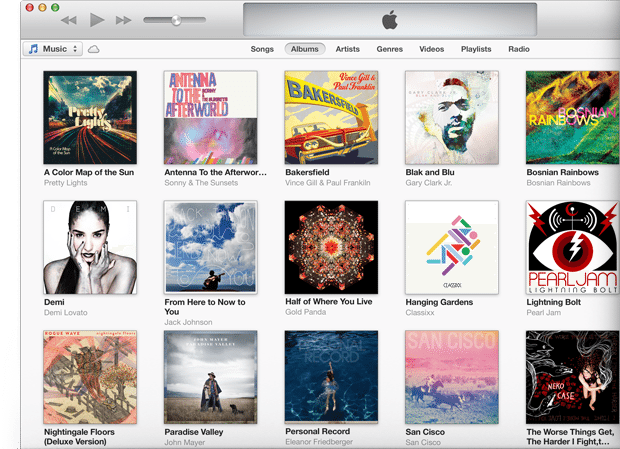The height and width of the screenshot is (449, 620).
Task: Select the Bakersfield album cover
Action: tap(331, 117)
